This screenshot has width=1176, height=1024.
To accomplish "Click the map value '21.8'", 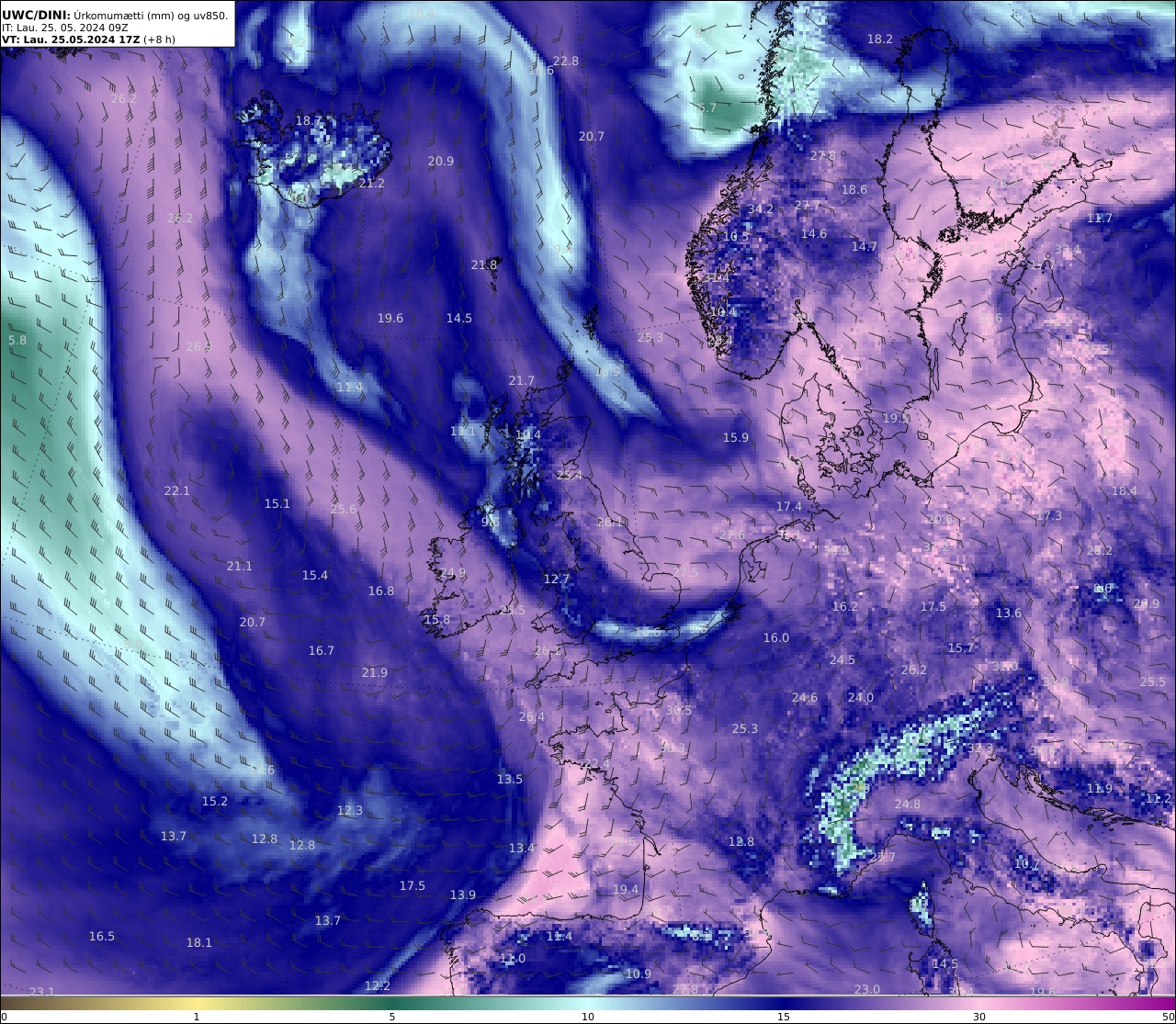I will coord(484,264).
